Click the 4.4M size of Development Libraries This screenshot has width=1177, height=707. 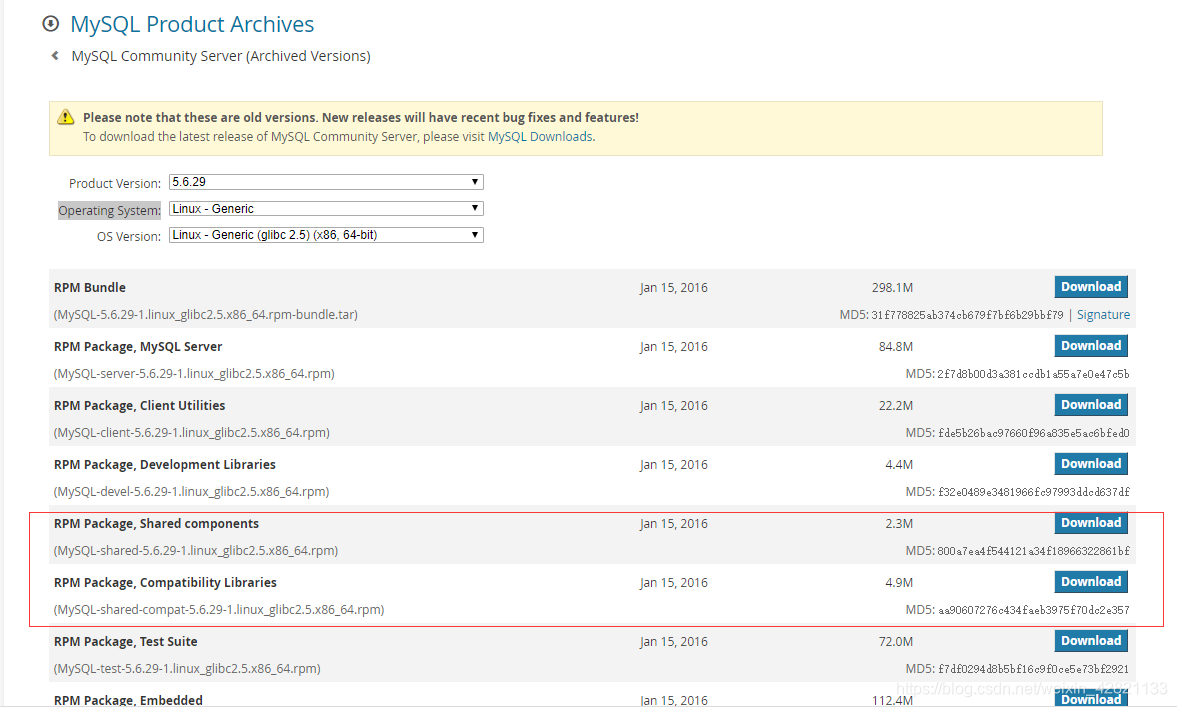click(x=899, y=465)
